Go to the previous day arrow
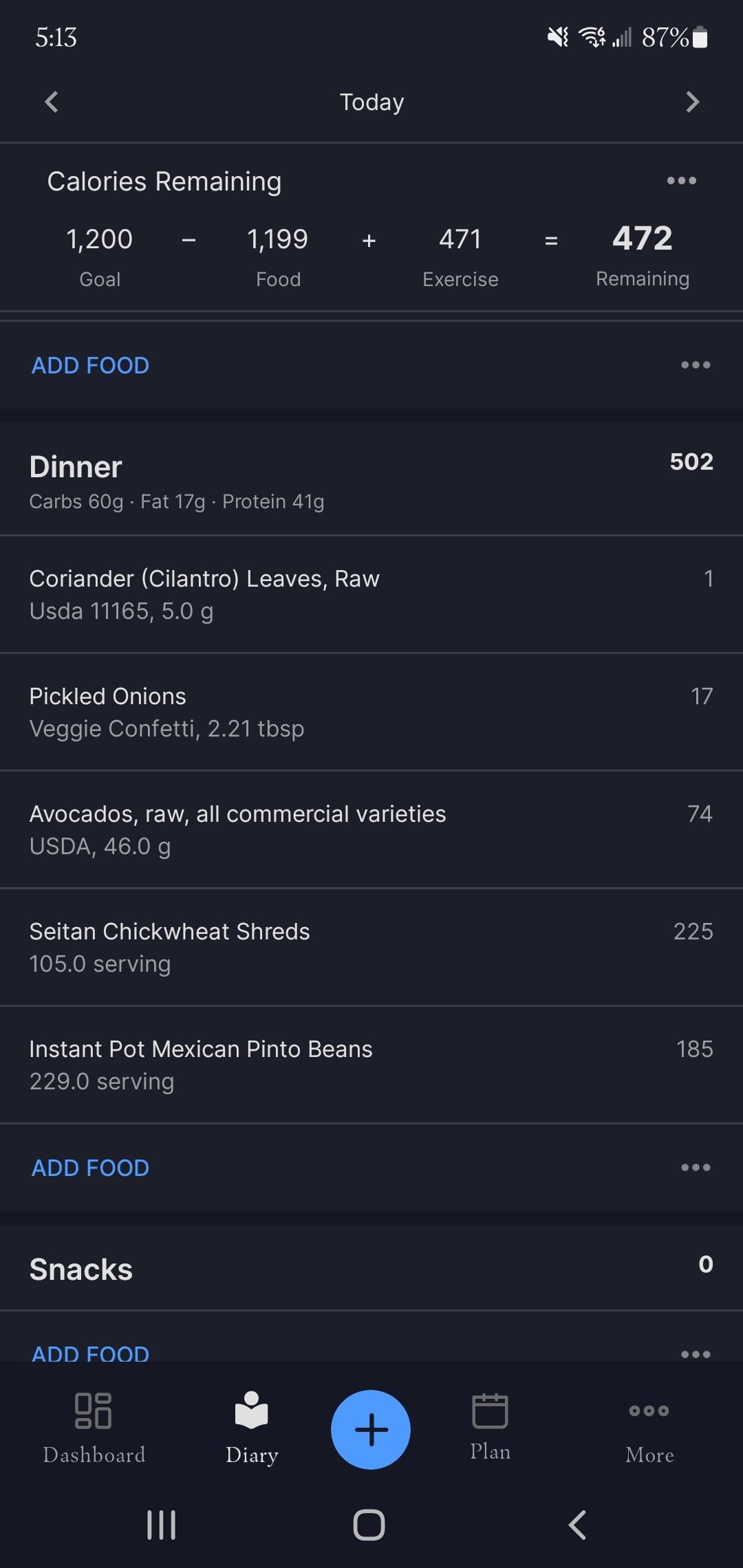743x1568 pixels. point(52,102)
